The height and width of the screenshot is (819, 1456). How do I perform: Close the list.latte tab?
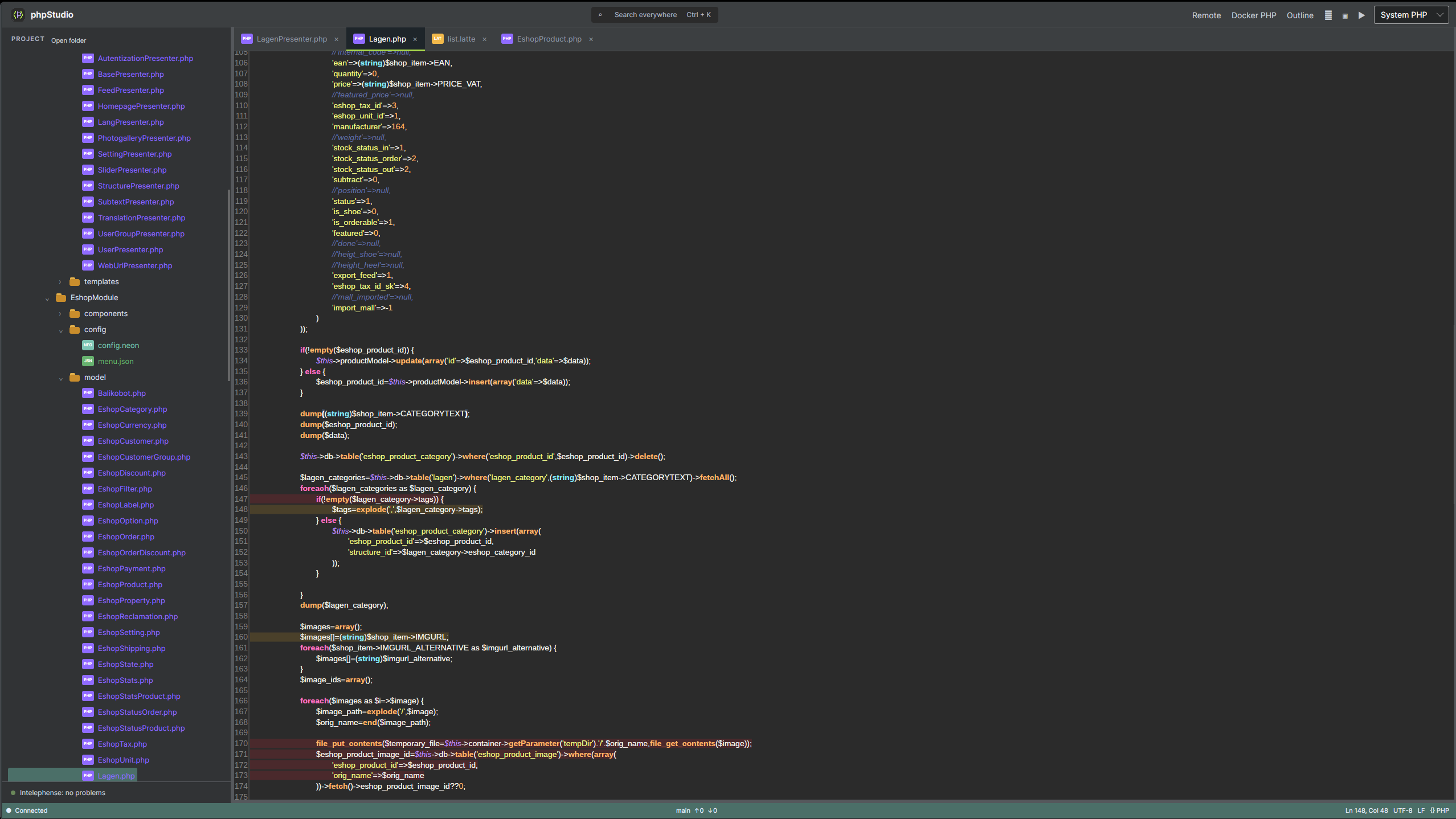click(484, 39)
